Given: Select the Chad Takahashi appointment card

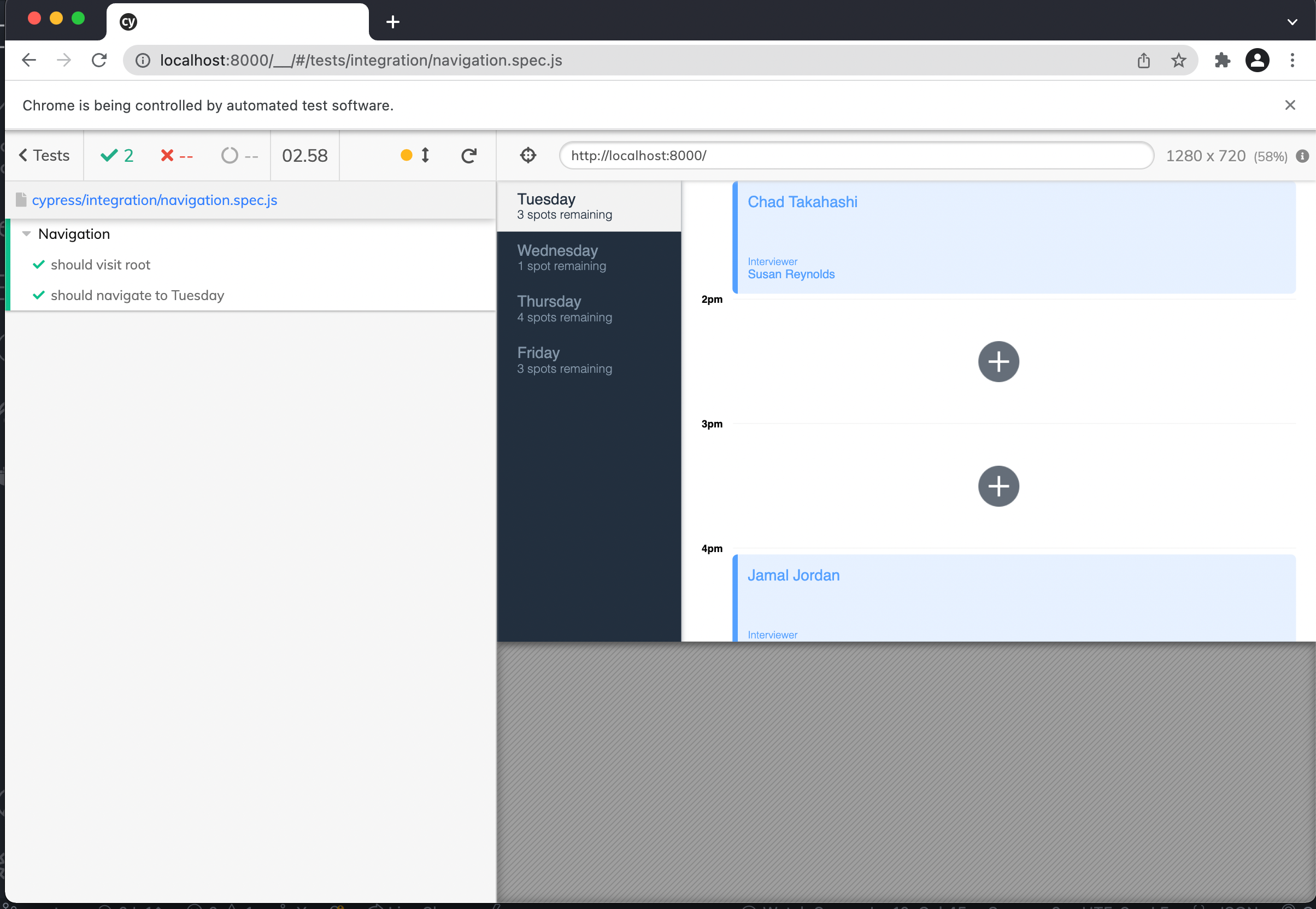Looking at the screenshot, I should 1014,237.
